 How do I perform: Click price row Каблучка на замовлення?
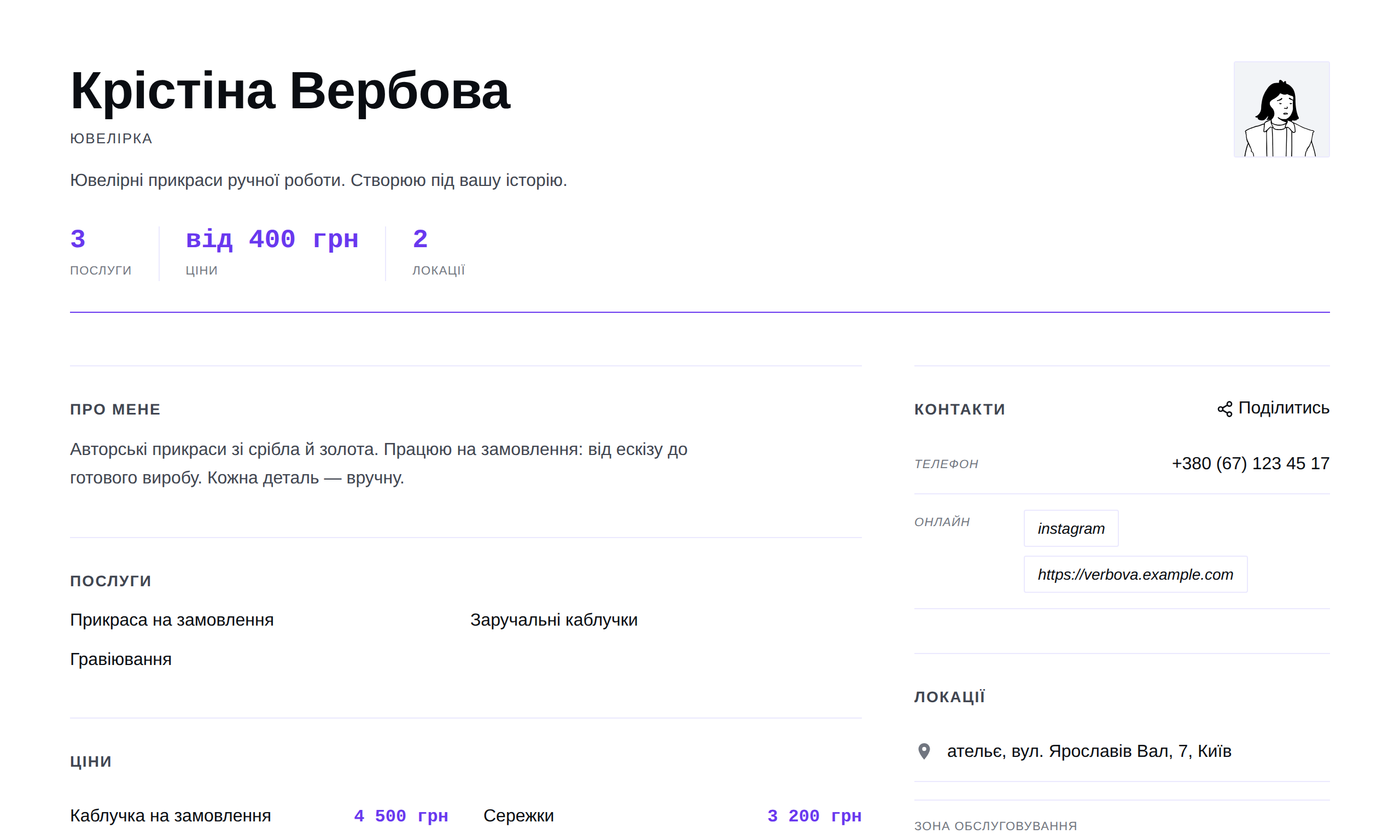[x=259, y=815]
